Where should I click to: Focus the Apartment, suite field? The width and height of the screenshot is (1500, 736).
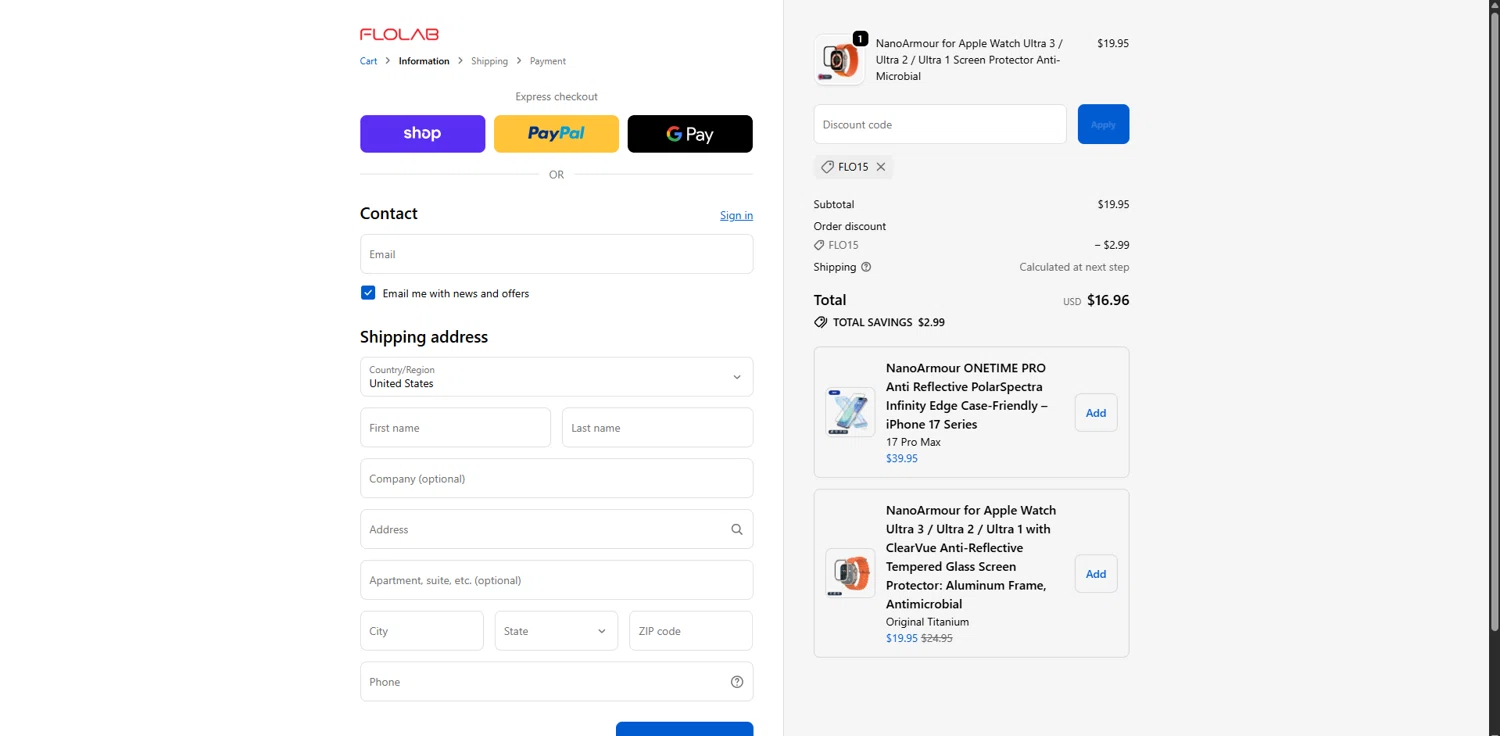pyautogui.click(x=556, y=580)
